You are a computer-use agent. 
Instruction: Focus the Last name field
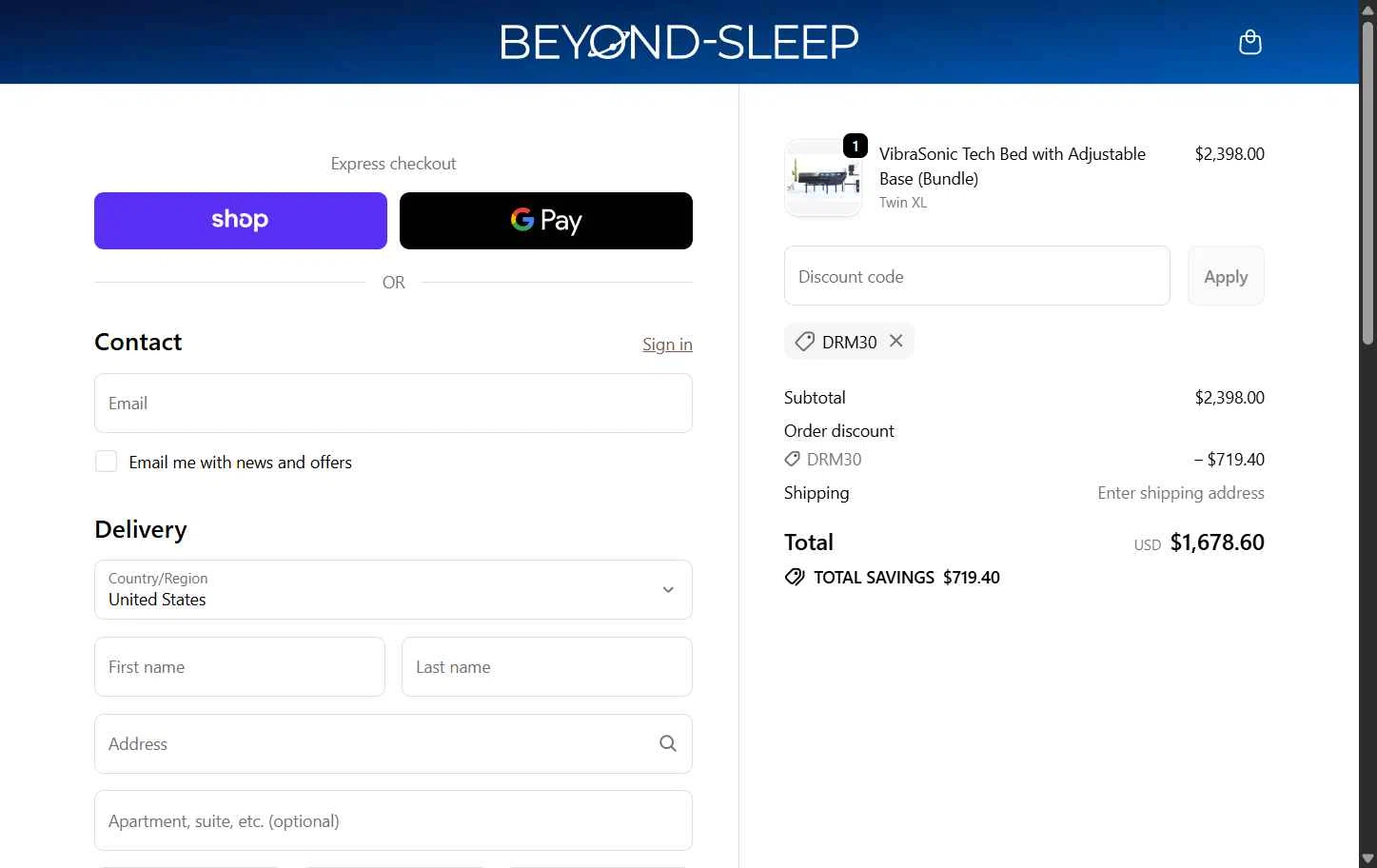coord(547,667)
